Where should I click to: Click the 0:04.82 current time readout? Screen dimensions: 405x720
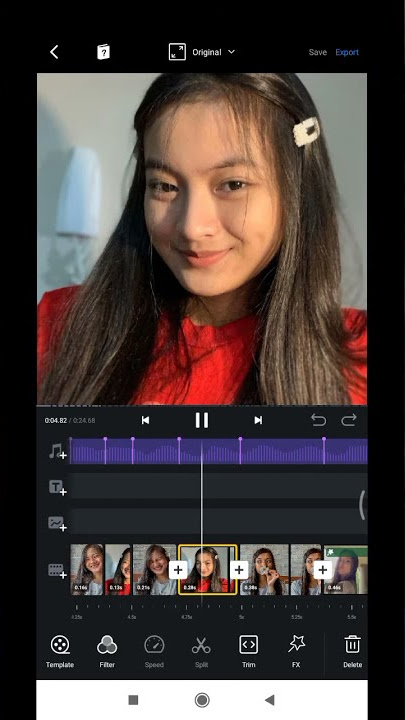[x=56, y=420]
